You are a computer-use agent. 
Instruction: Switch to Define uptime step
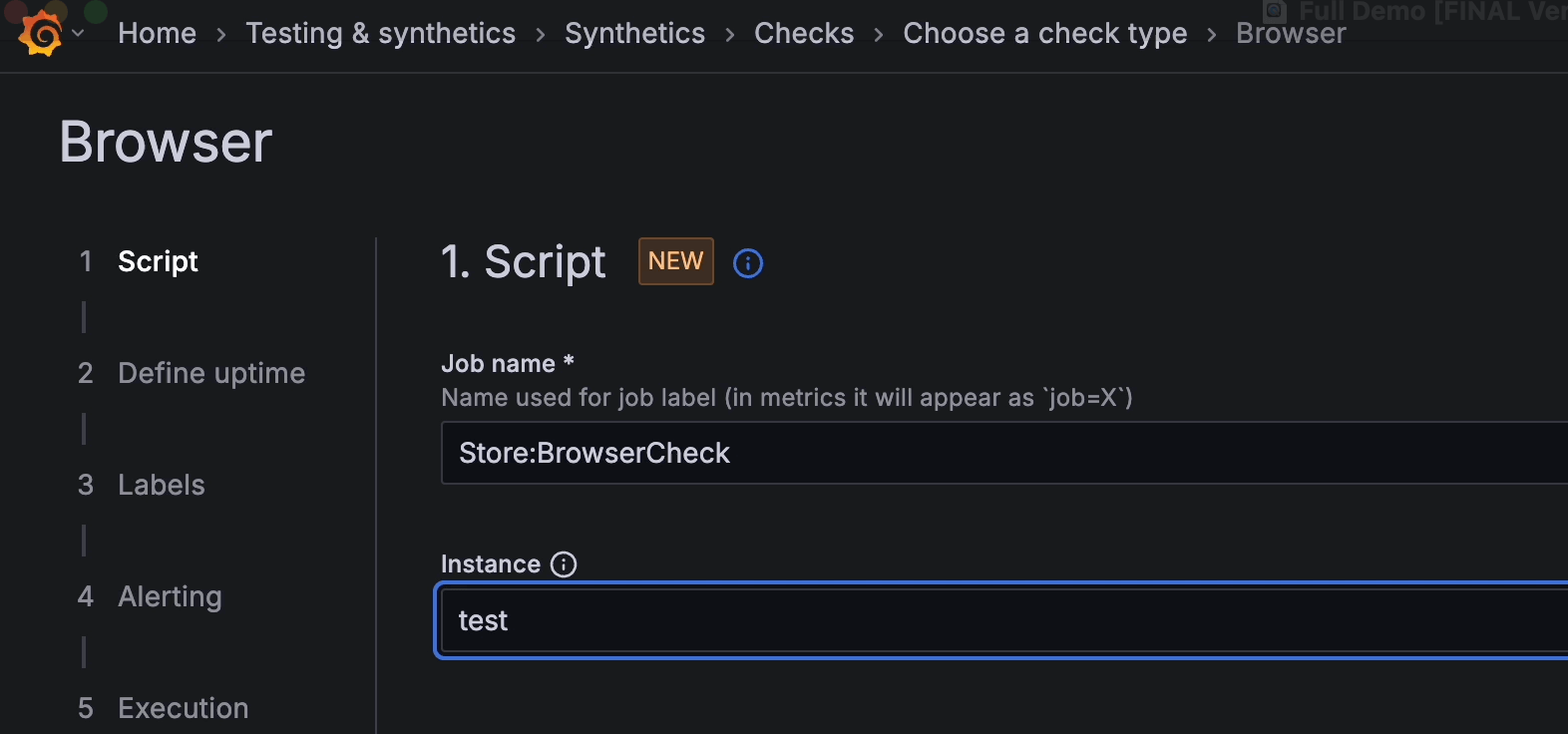click(x=211, y=373)
